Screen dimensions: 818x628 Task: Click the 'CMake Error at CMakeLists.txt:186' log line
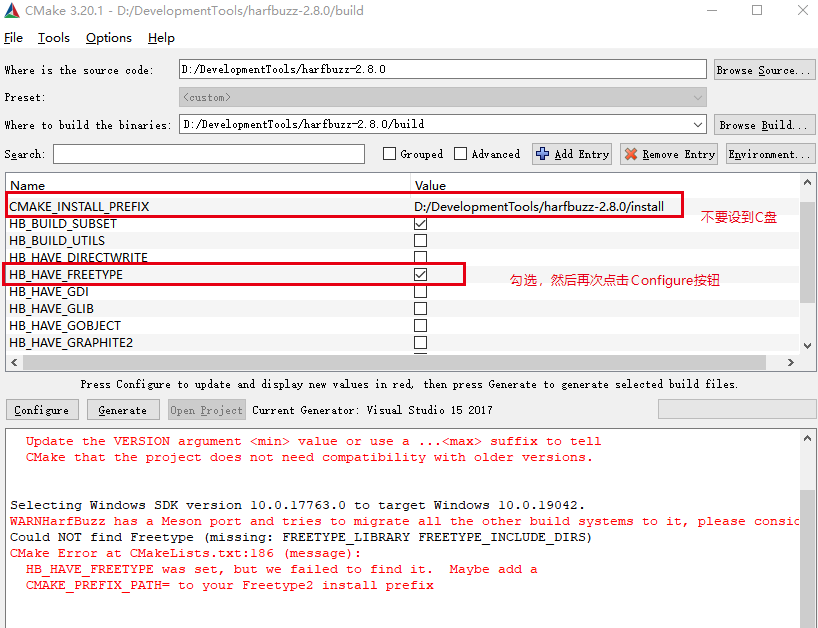click(x=186, y=553)
